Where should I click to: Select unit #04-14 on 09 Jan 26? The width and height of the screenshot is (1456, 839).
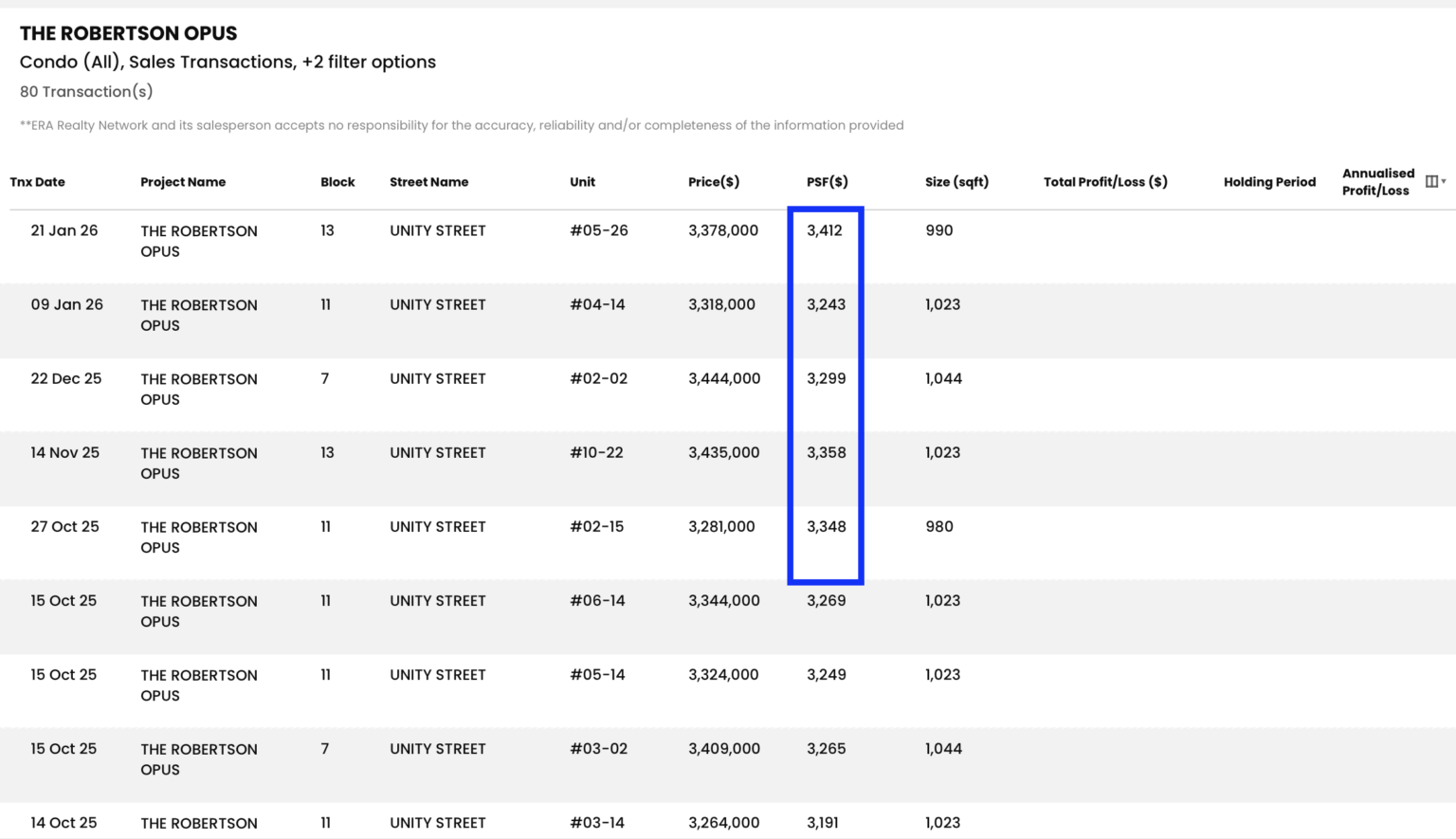(x=597, y=304)
